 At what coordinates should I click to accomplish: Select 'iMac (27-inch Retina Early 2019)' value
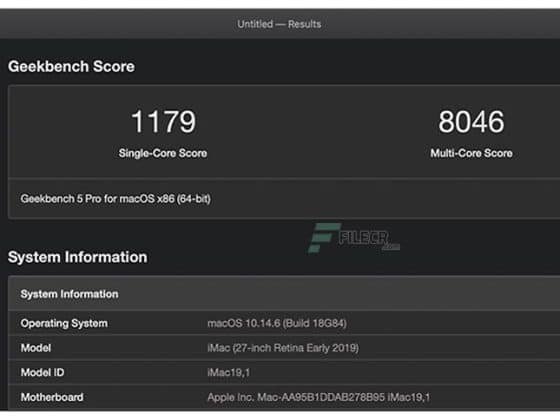click(283, 348)
